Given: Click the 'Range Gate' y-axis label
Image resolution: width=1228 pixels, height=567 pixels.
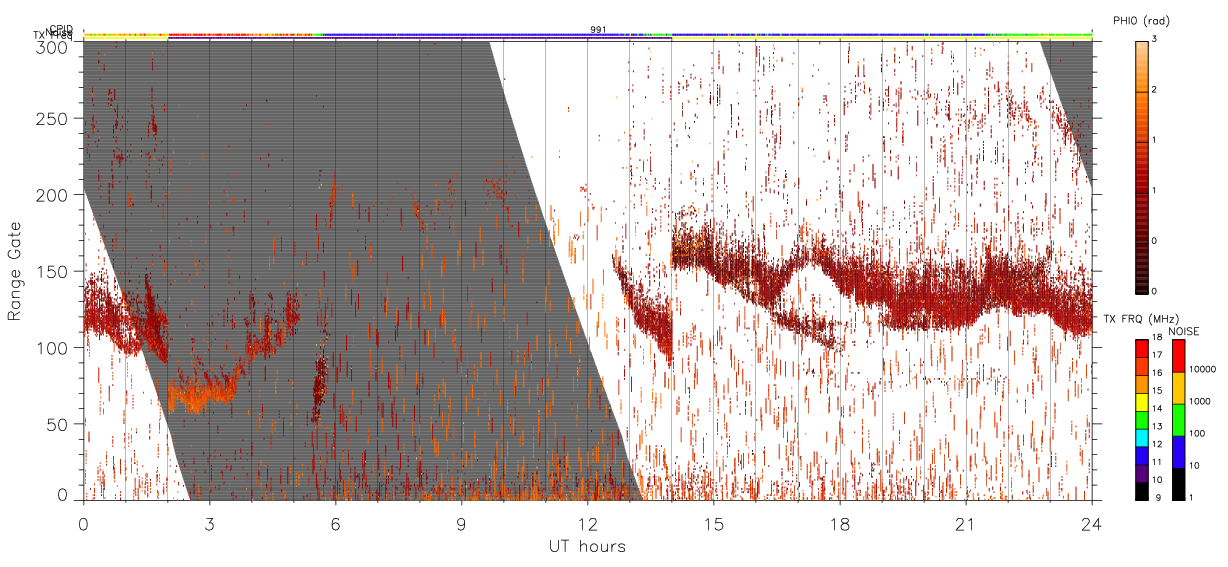Looking at the screenshot, I should 15,271.
